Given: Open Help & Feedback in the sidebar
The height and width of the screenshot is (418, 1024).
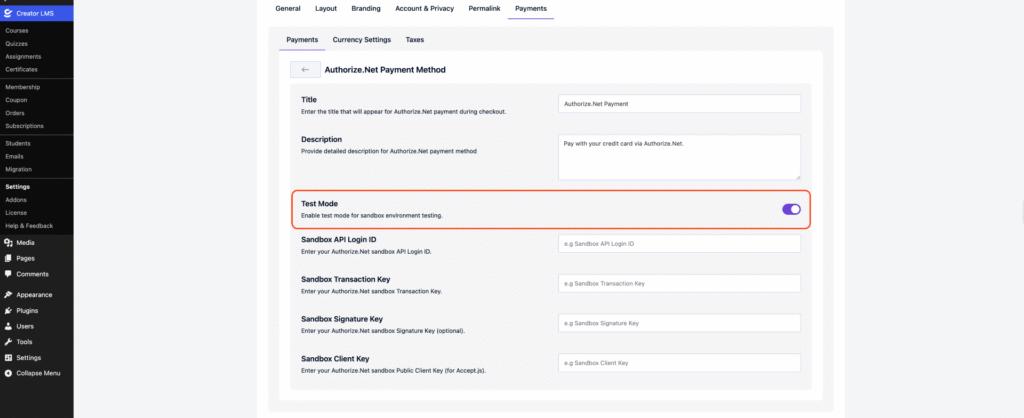Looking at the screenshot, I should click(29, 226).
